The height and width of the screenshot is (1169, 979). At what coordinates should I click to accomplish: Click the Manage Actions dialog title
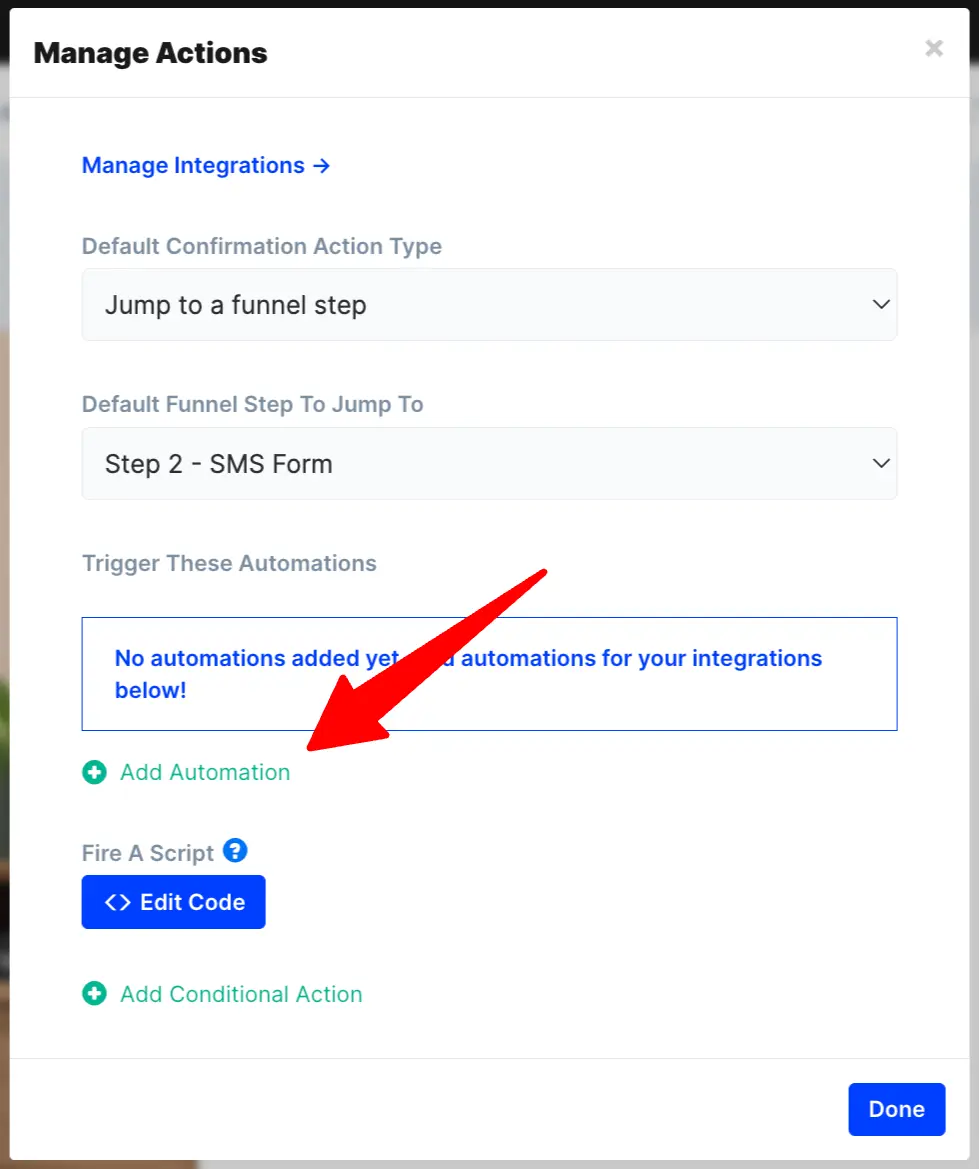pos(150,52)
